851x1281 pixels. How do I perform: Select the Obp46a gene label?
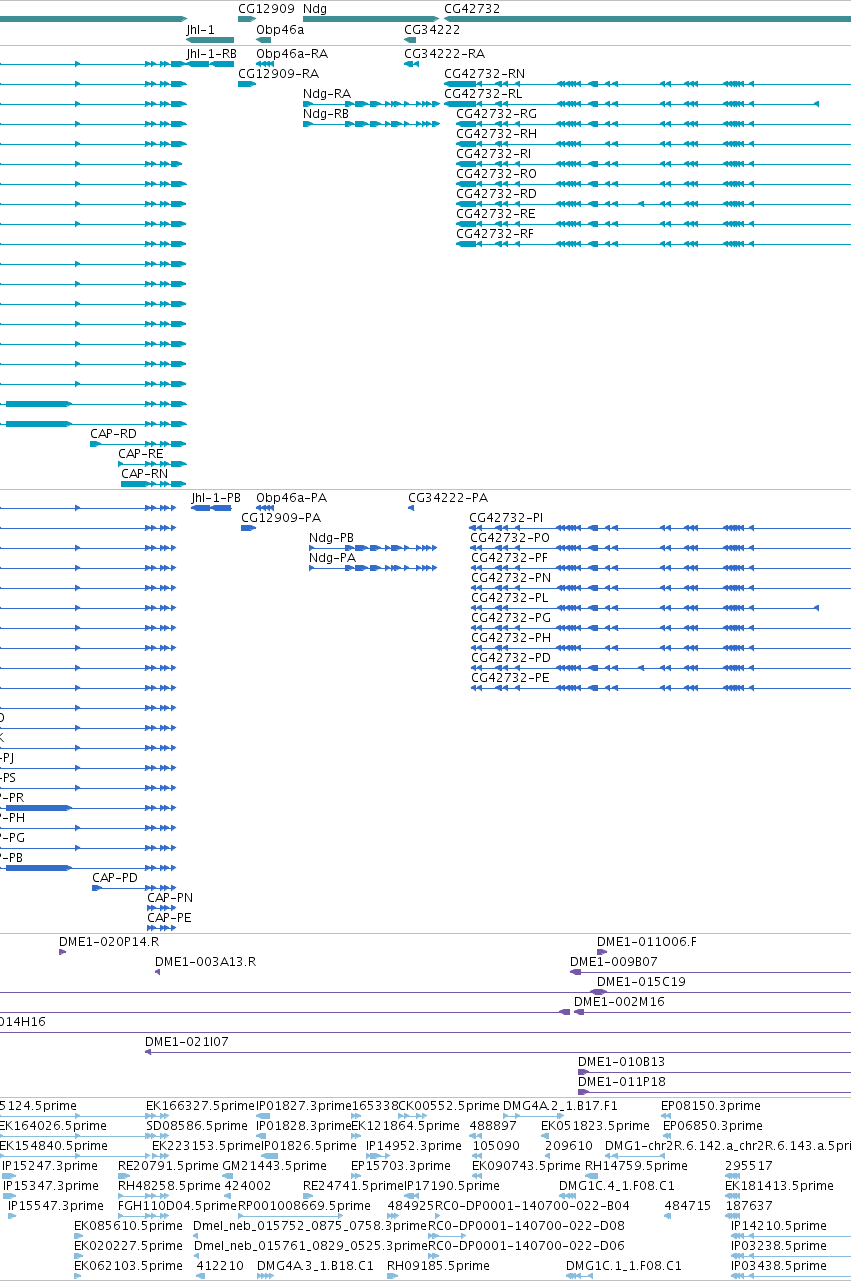(280, 30)
